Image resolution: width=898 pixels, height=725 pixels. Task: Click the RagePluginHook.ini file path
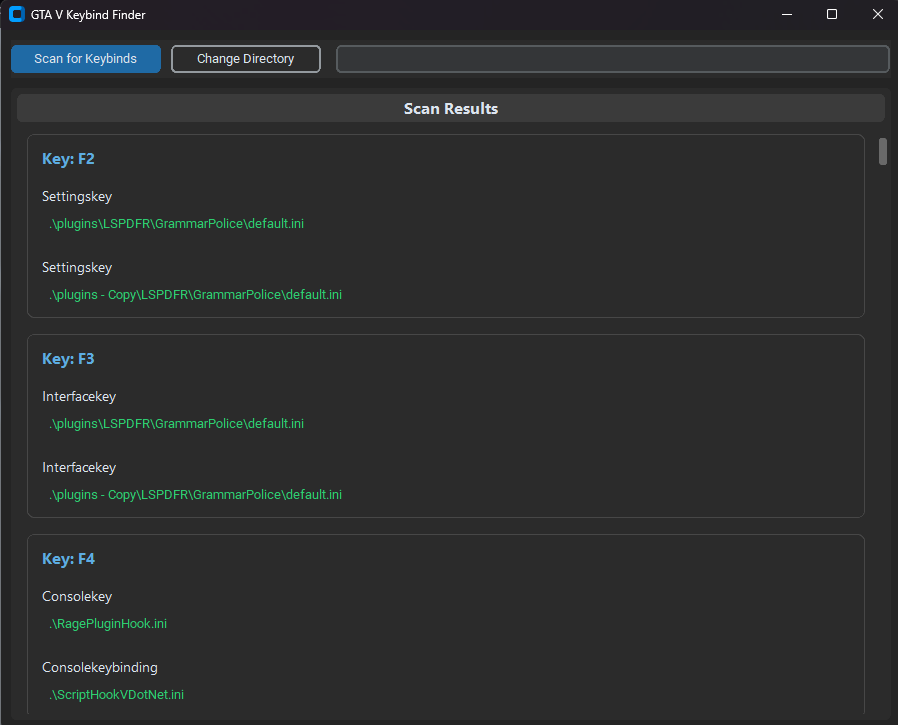coord(108,624)
